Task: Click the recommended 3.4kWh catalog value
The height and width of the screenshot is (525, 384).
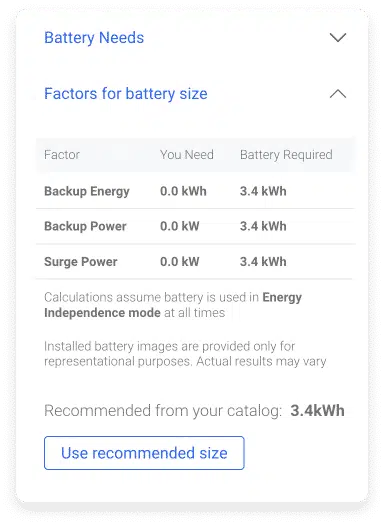Action: point(317,410)
